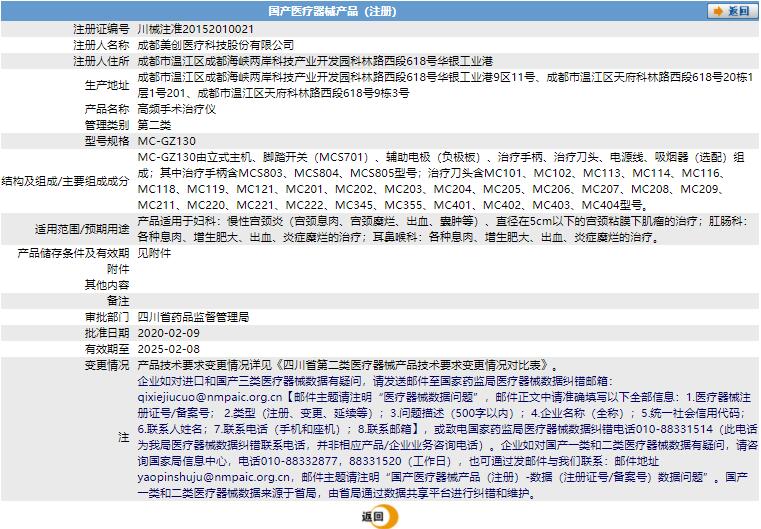
Task: Click the 备注 label
Action: pos(118,301)
